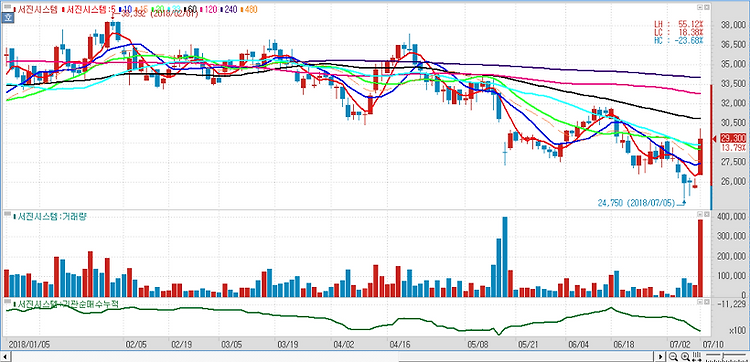This screenshot has width=750, height=362.
Task: Click the 06/18 date axis label
Action: 624,343
